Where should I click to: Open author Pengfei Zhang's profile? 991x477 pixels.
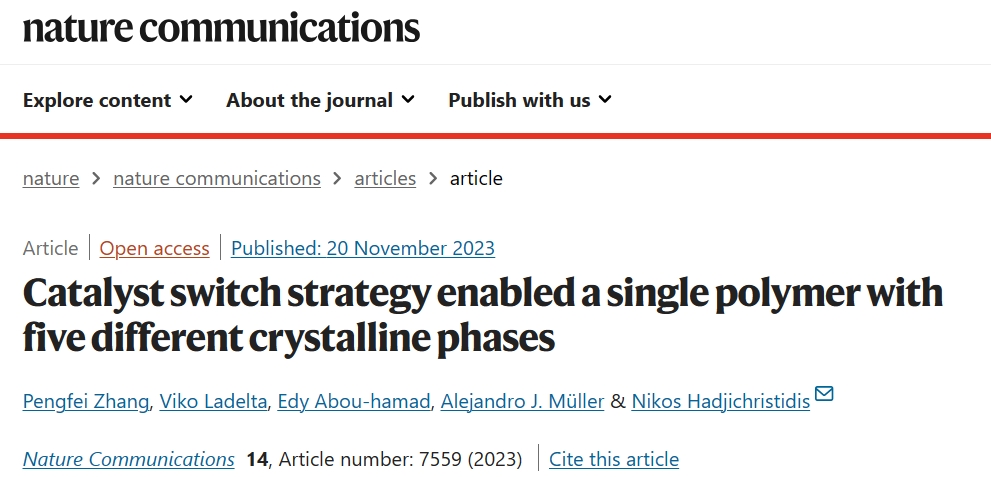86,401
